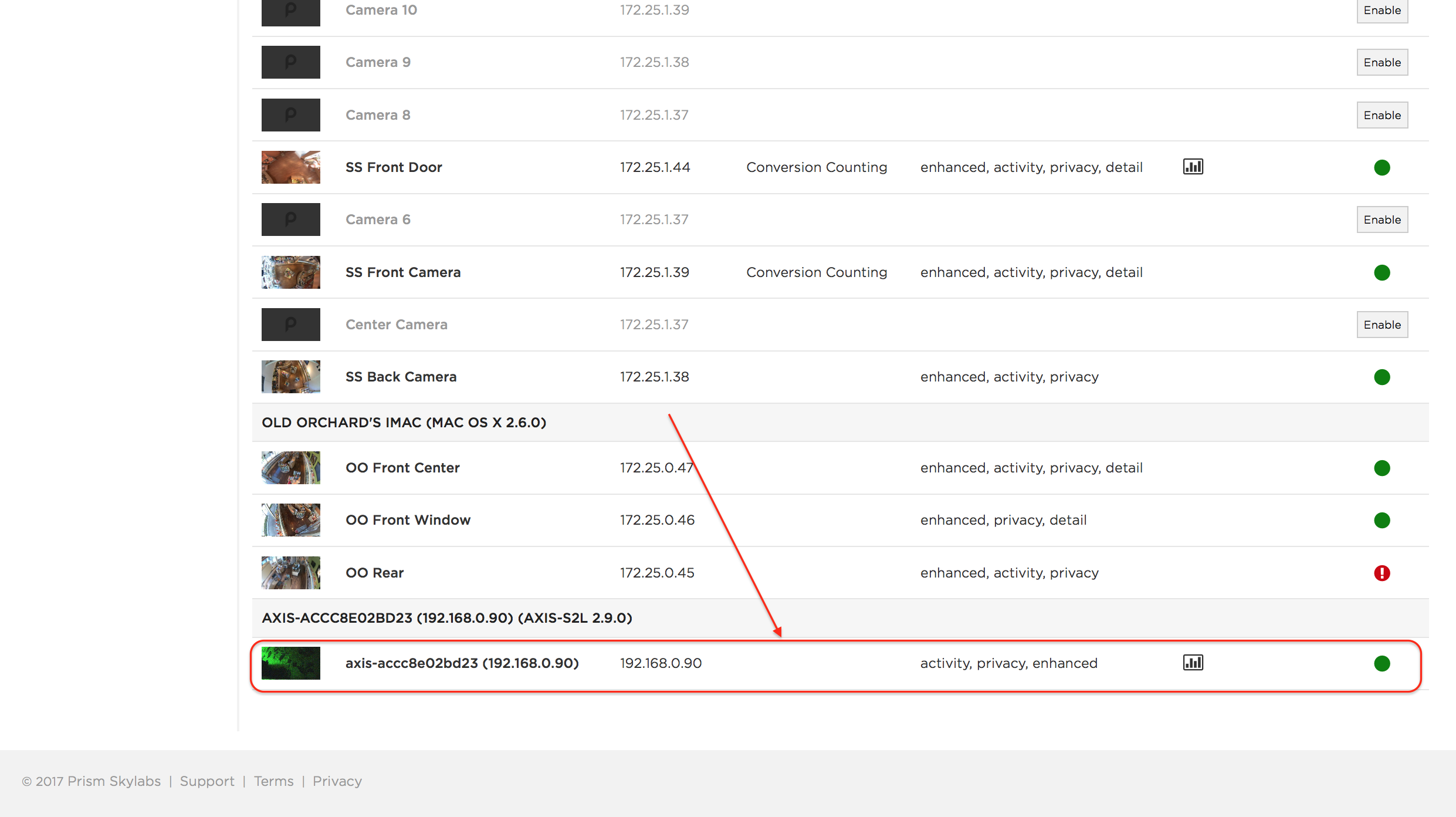Click the IP address 172.25.0.46
The image size is (1456, 817).
[x=657, y=520]
